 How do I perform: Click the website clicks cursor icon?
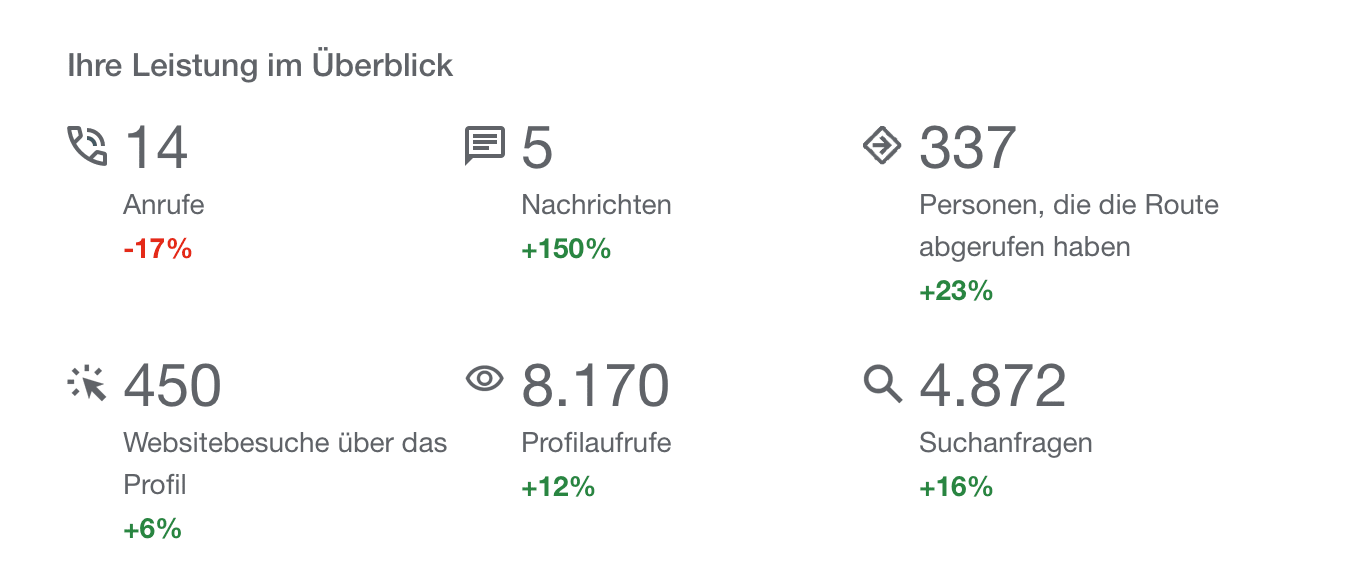pos(87,382)
